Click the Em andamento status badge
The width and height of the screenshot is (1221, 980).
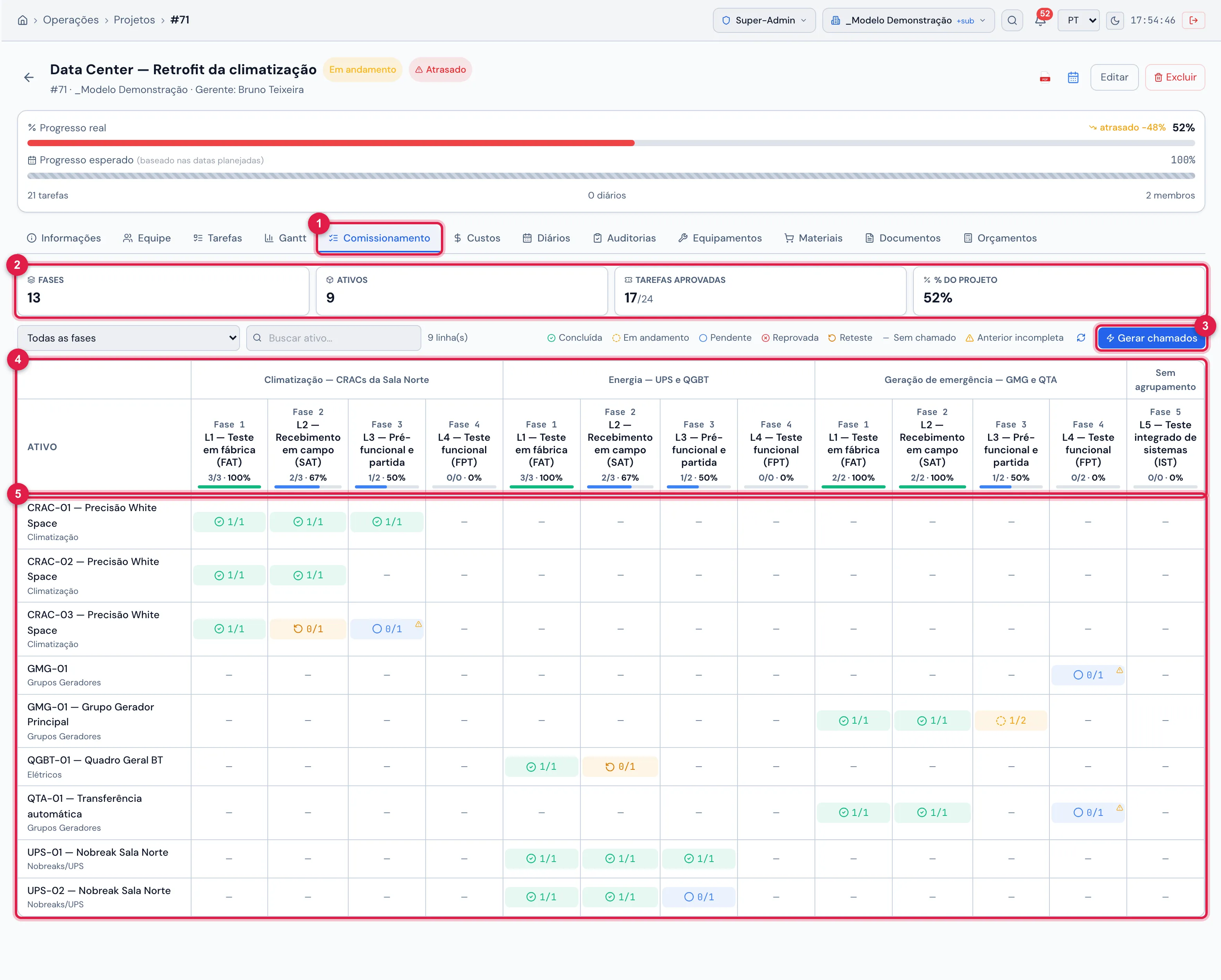click(362, 70)
